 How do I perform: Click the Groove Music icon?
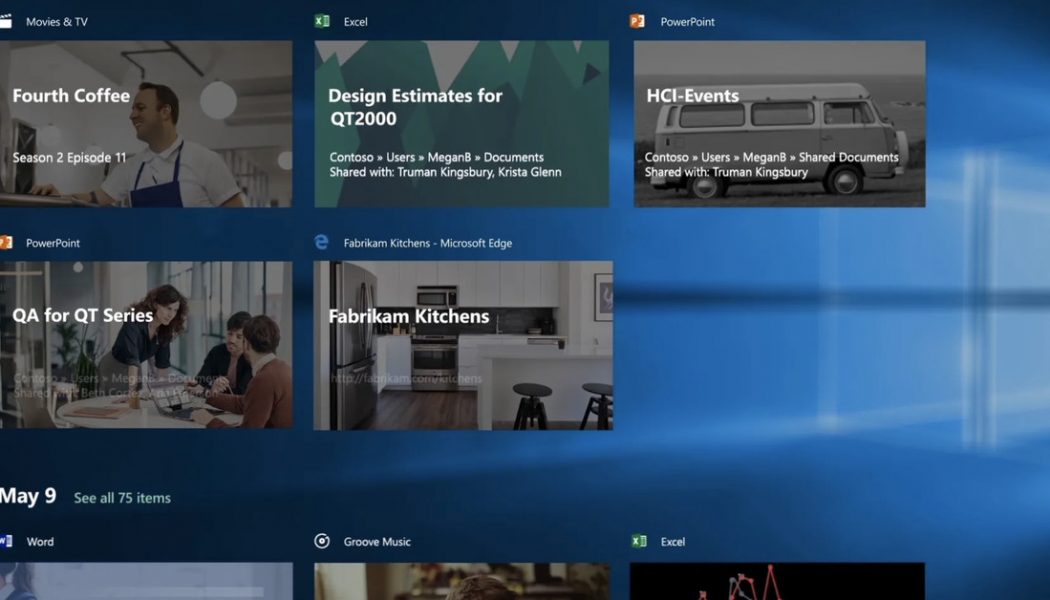coord(321,541)
